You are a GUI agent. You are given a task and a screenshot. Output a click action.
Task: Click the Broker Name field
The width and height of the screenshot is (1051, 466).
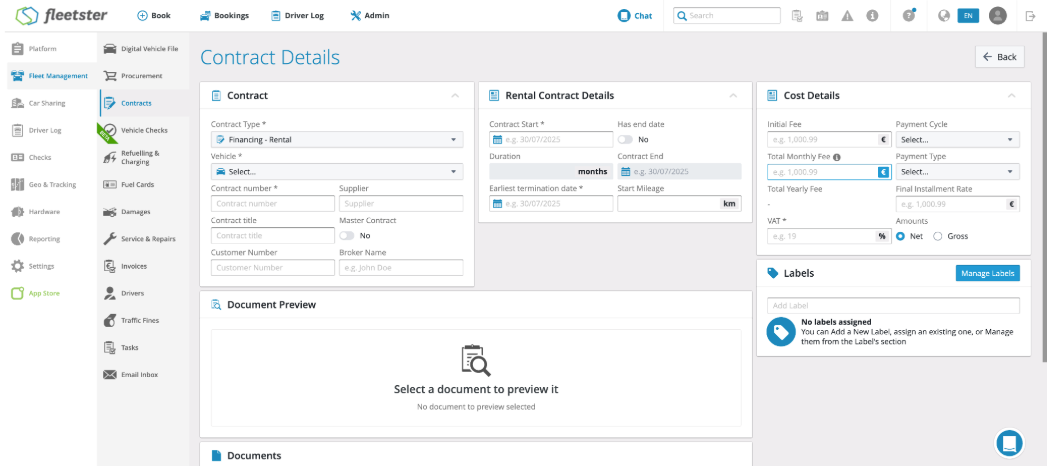coord(401,268)
